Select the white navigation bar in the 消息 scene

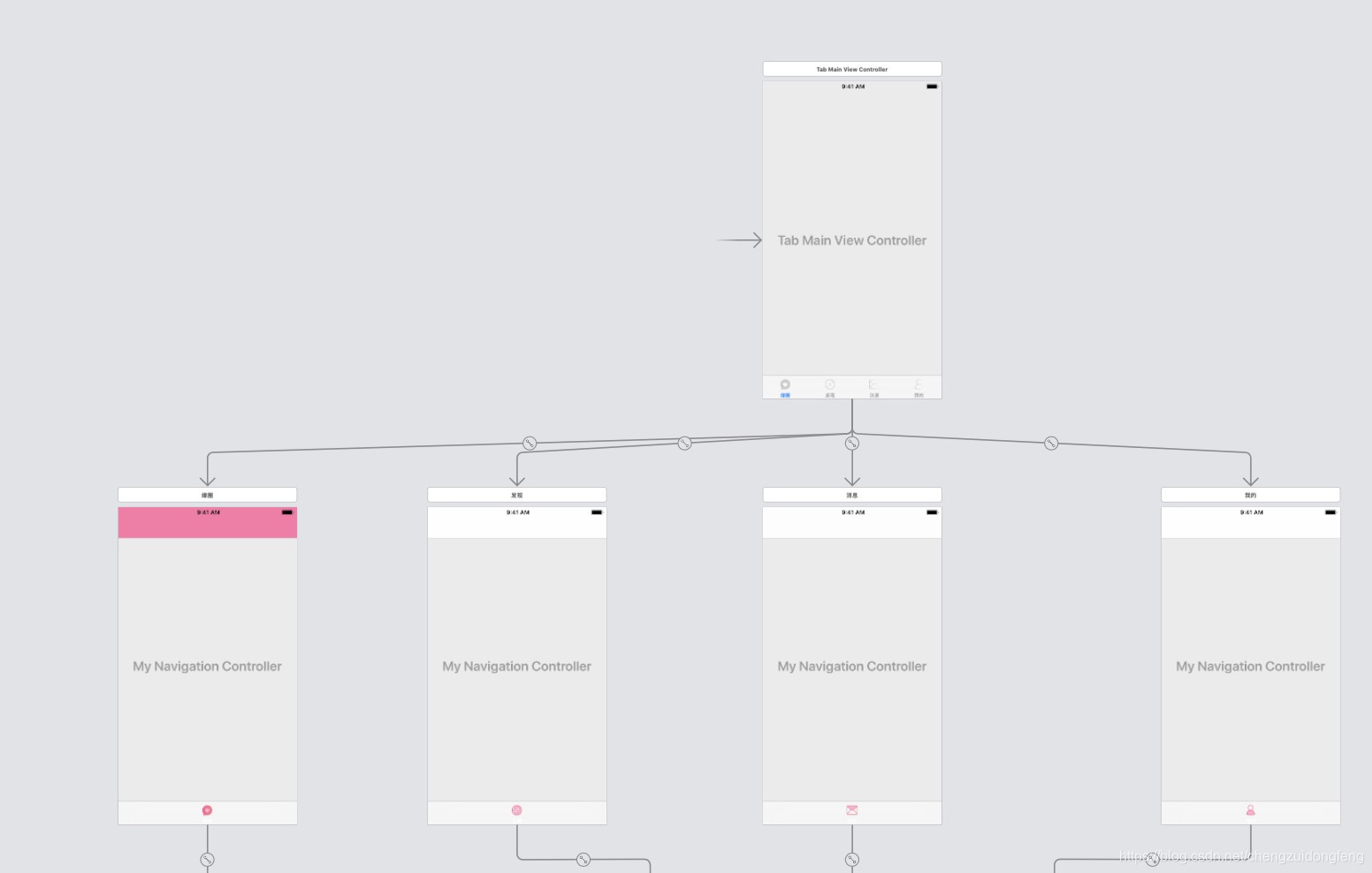852,522
